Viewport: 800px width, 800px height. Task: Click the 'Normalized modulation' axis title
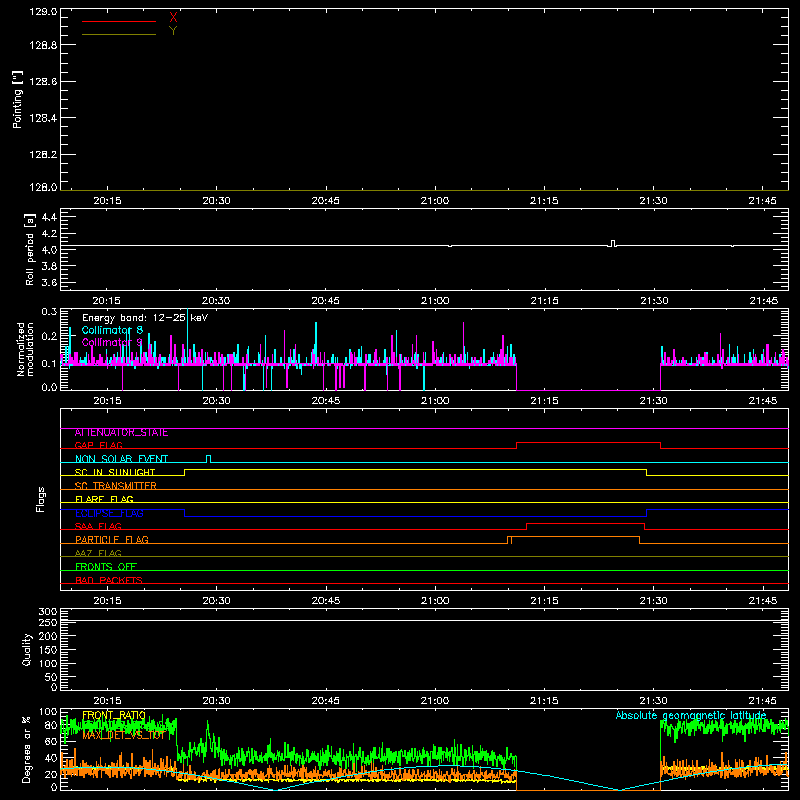(x=25, y=349)
